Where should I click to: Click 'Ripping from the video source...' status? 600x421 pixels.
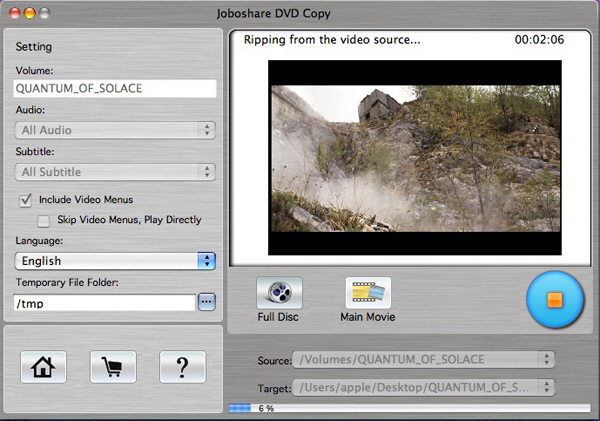[x=332, y=40]
